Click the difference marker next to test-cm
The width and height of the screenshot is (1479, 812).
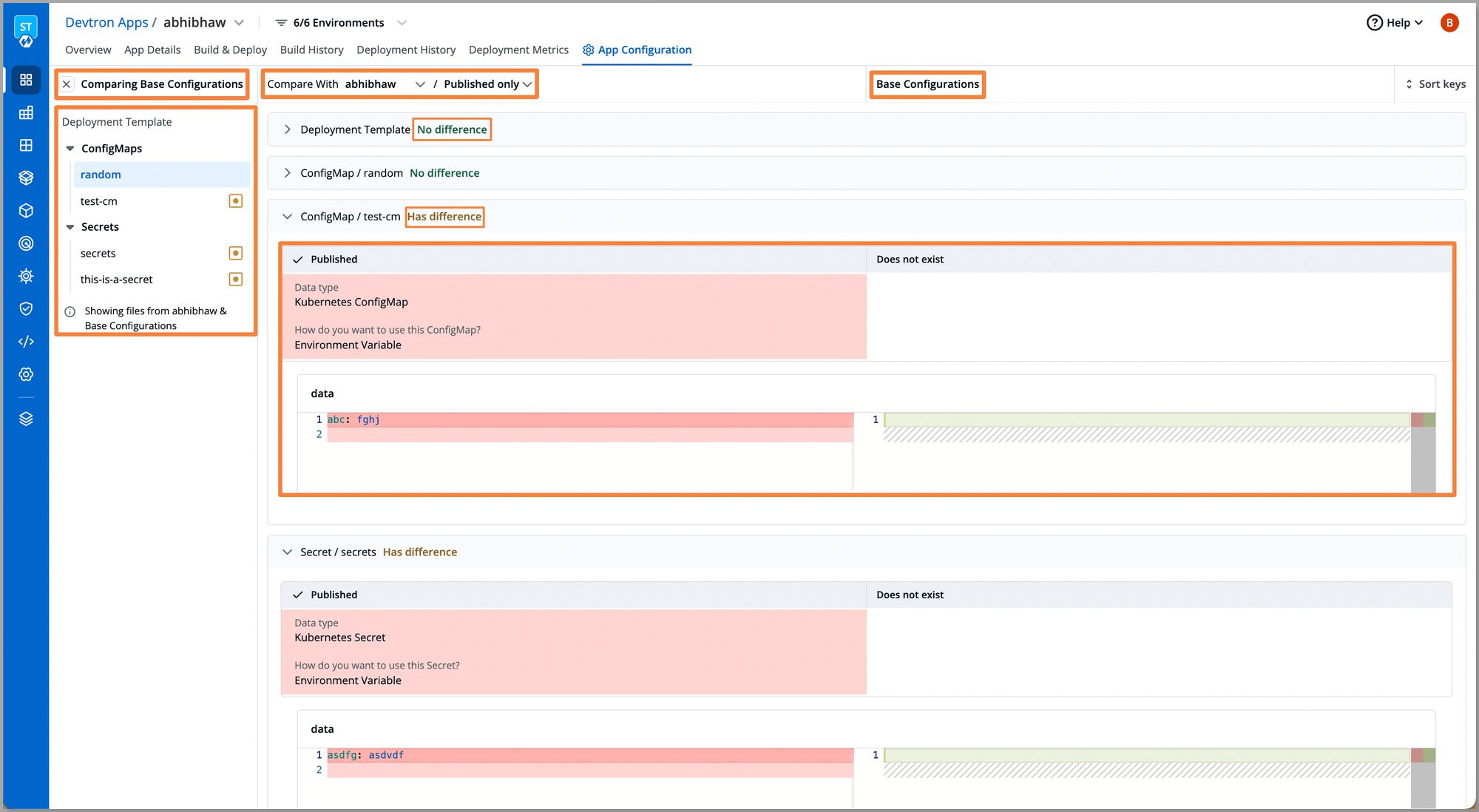pyautogui.click(x=236, y=201)
